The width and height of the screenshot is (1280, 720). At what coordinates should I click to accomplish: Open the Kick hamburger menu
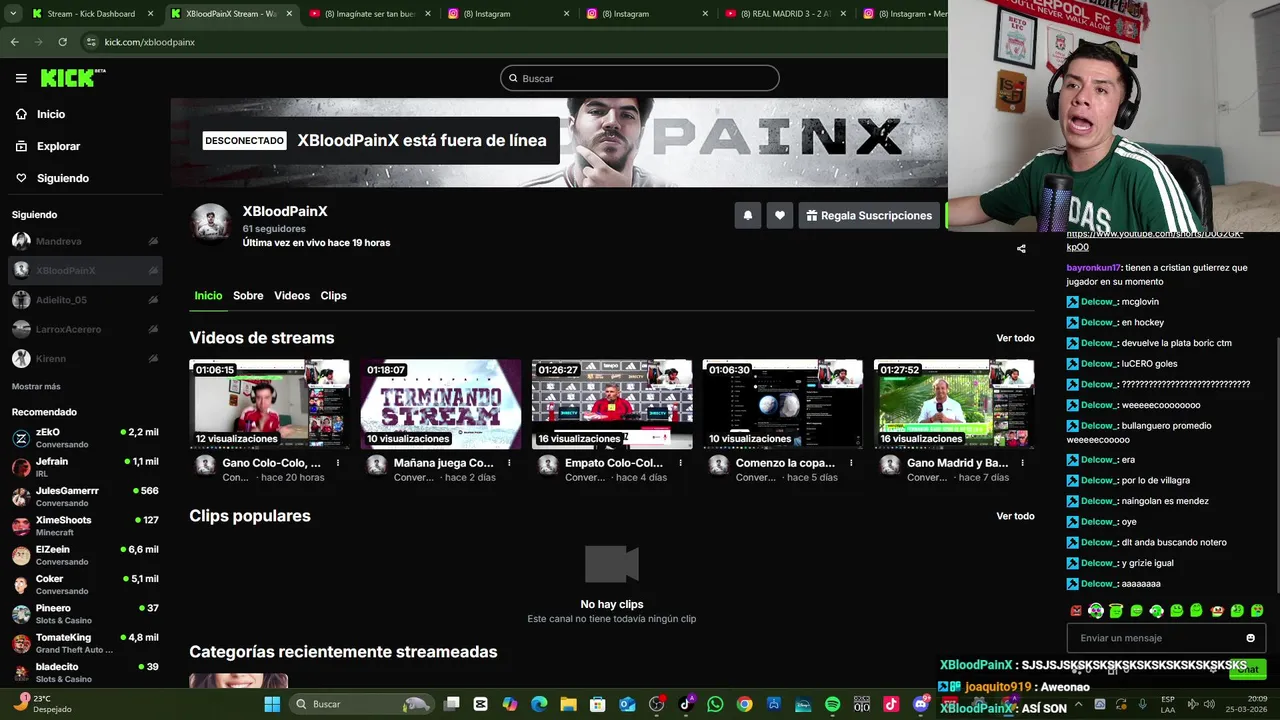click(x=21, y=78)
